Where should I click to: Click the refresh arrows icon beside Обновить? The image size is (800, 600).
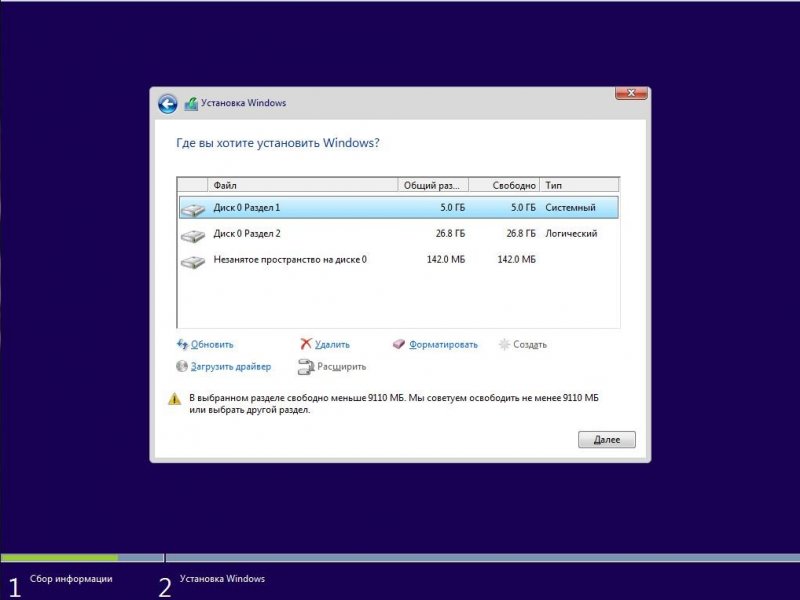[x=182, y=344]
